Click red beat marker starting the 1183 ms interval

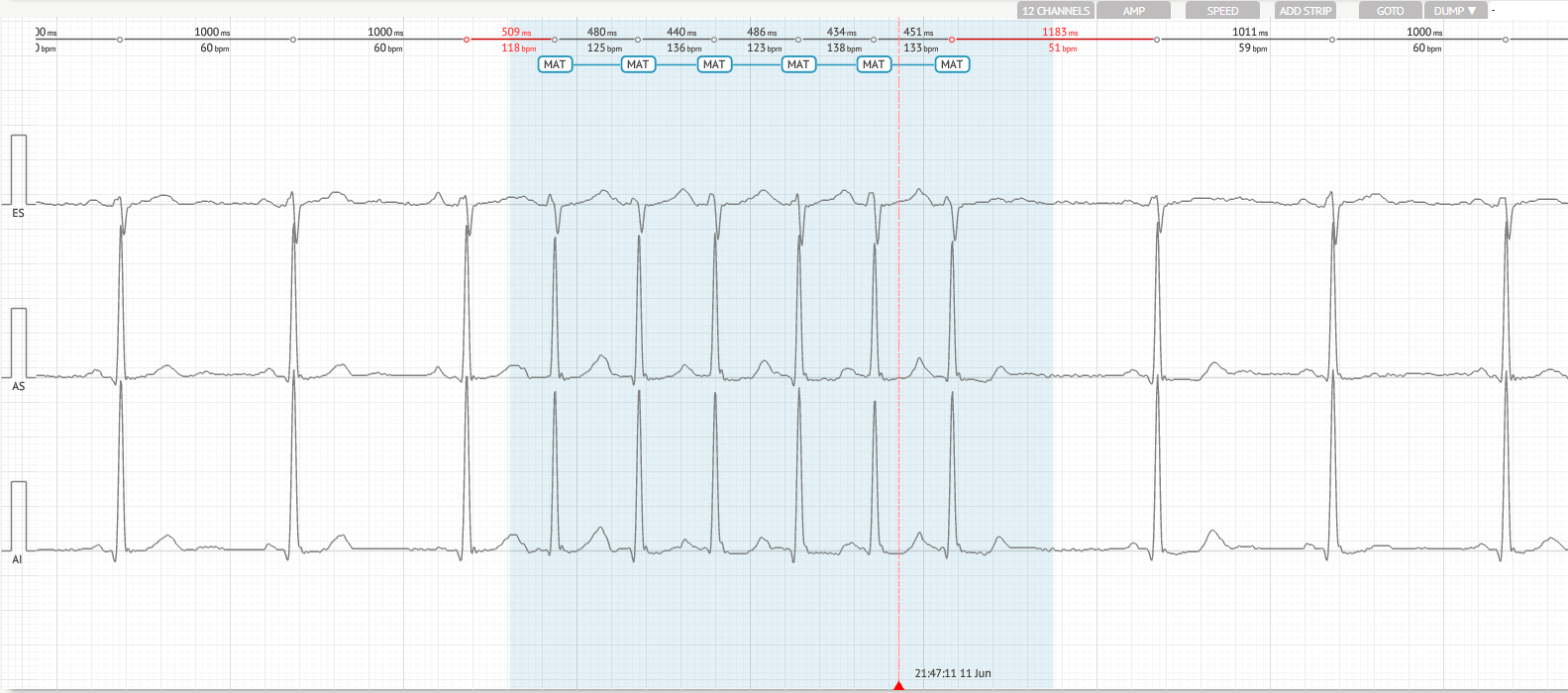click(x=952, y=40)
